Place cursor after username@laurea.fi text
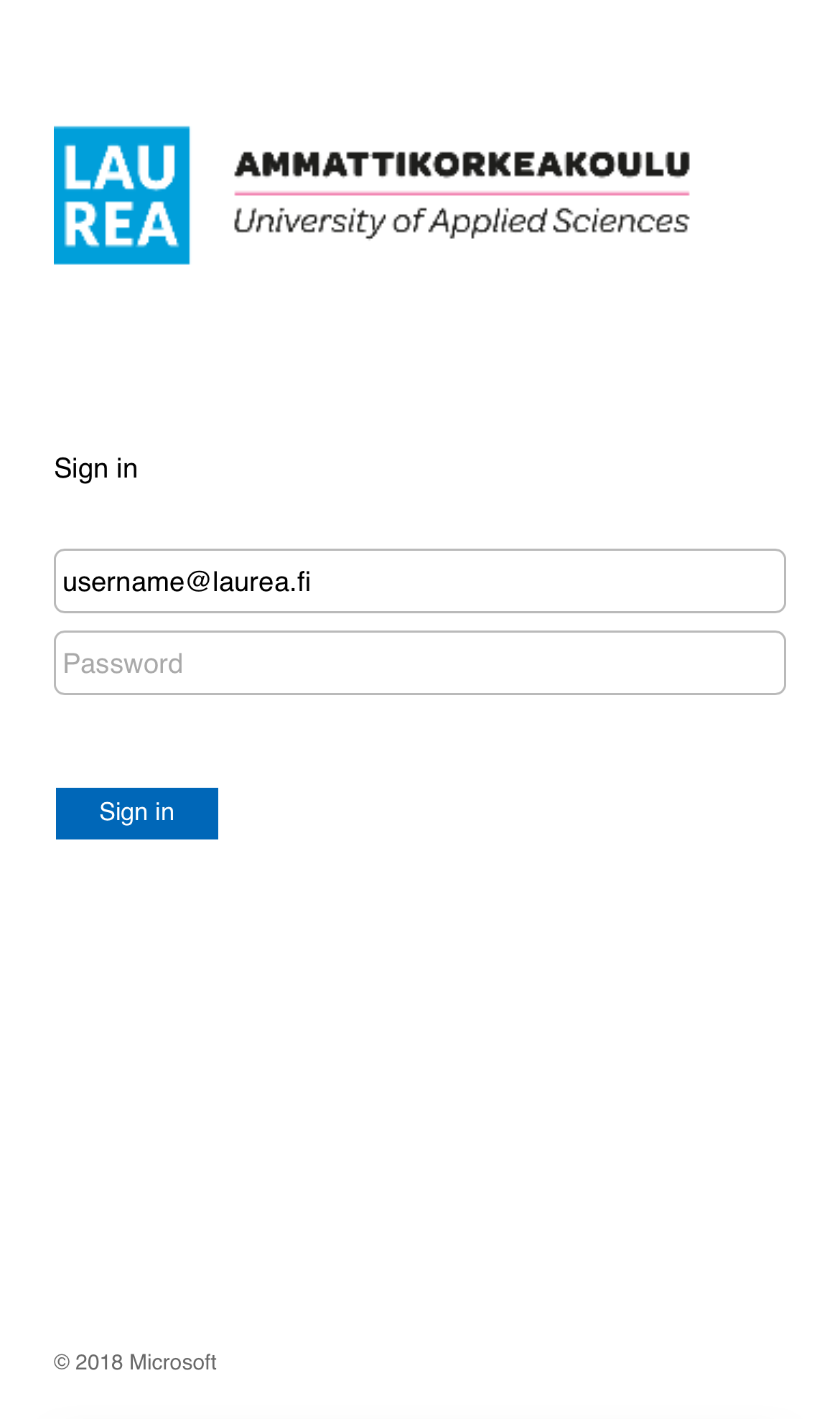Screen dimensions: 840x1419 point(313,582)
